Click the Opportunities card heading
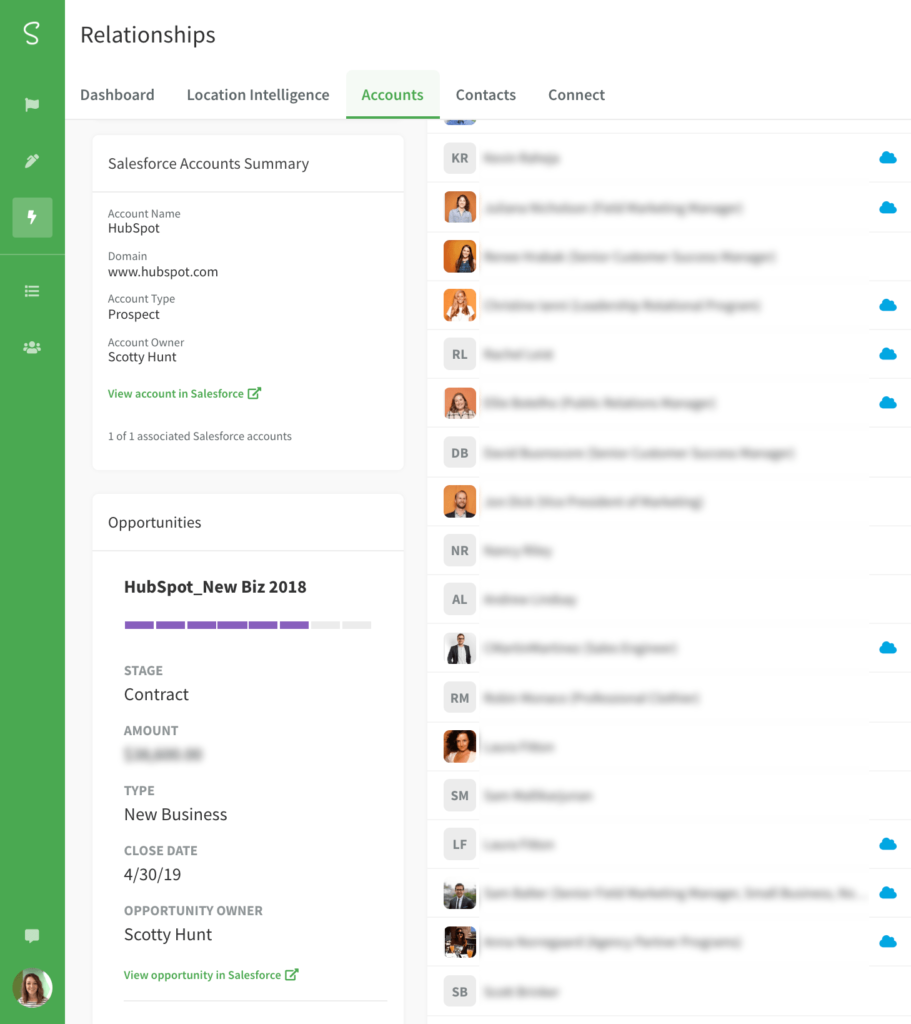The image size is (911, 1024). tap(155, 522)
